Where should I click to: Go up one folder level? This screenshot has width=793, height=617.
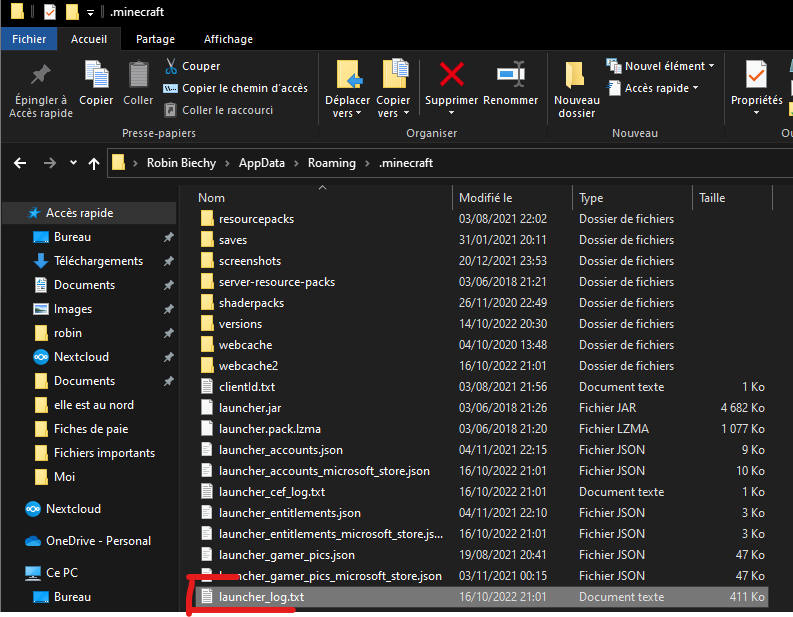pyautogui.click(x=94, y=163)
